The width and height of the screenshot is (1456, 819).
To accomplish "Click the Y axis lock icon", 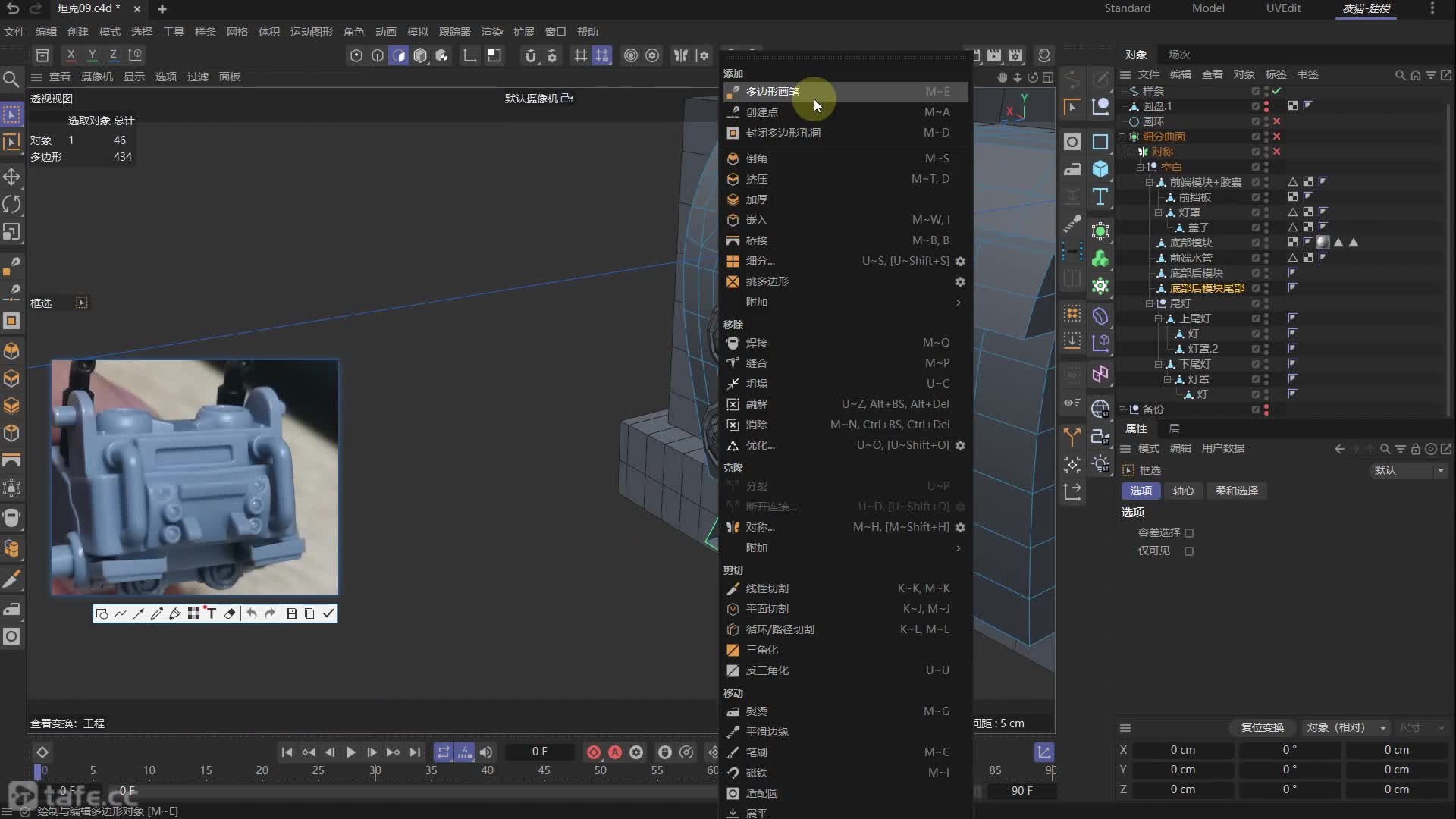I will click(92, 55).
